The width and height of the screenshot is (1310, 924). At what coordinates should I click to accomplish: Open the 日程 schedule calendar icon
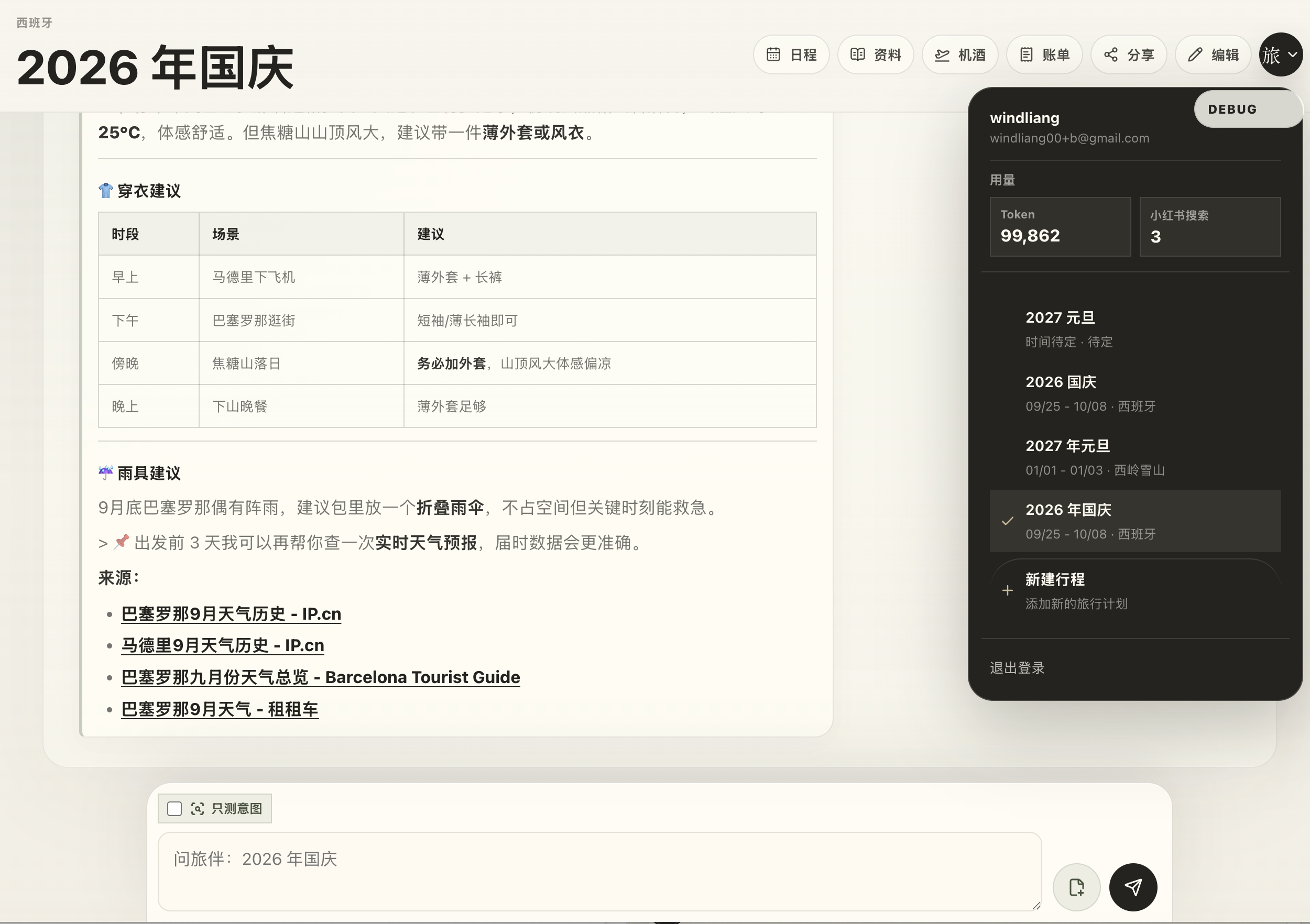click(773, 55)
